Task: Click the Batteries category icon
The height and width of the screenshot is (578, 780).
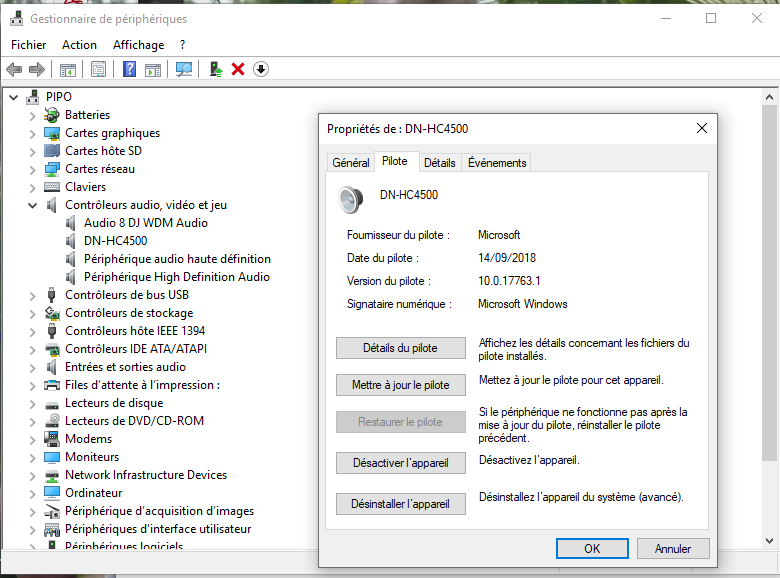Action: coord(52,115)
